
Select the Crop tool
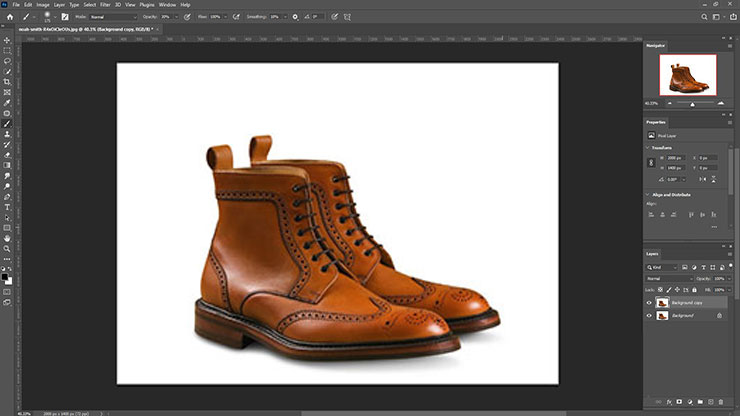pyautogui.click(x=7, y=81)
